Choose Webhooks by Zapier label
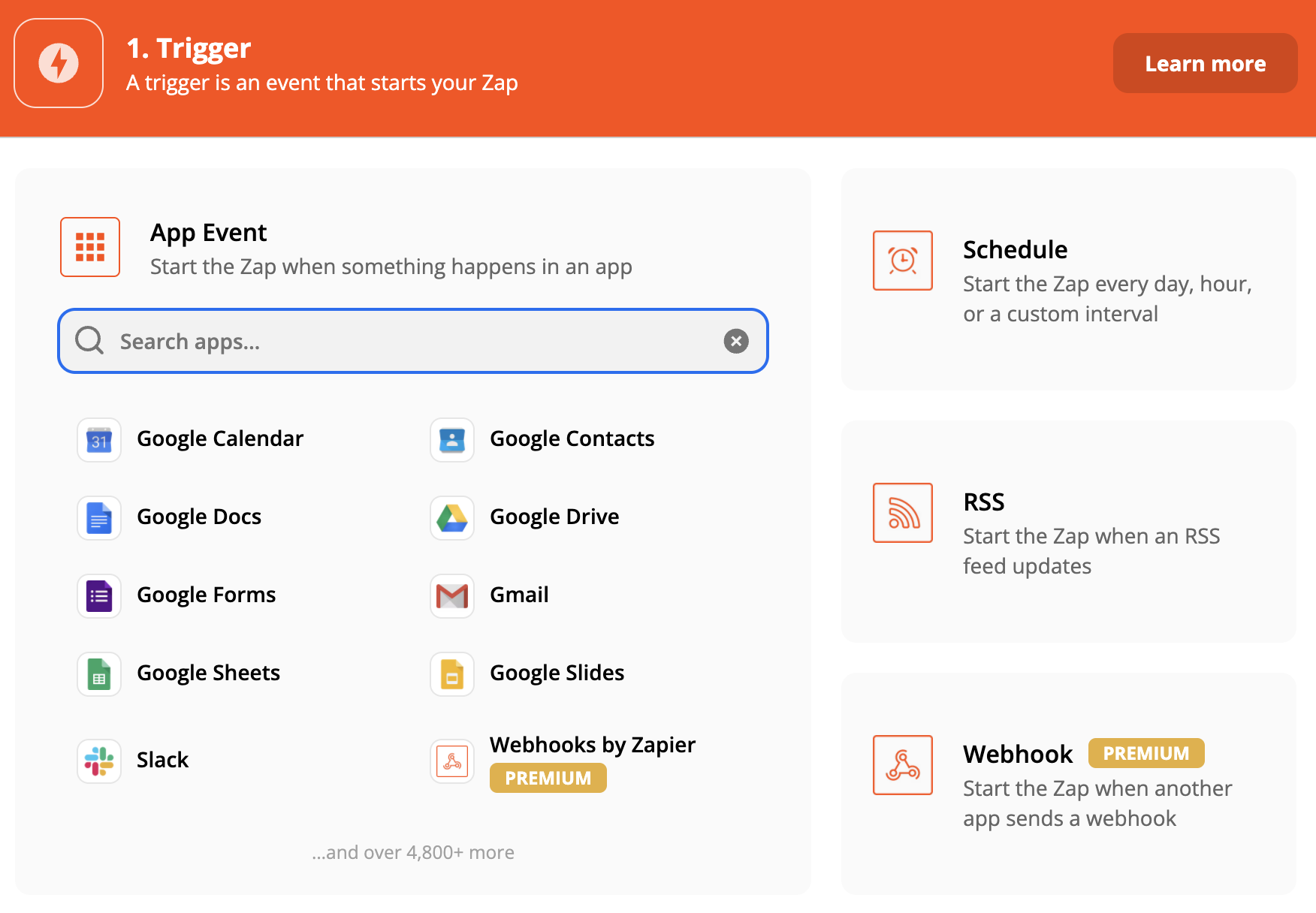The height and width of the screenshot is (913, 1316). pyautogui.click(x=593, y=745)
